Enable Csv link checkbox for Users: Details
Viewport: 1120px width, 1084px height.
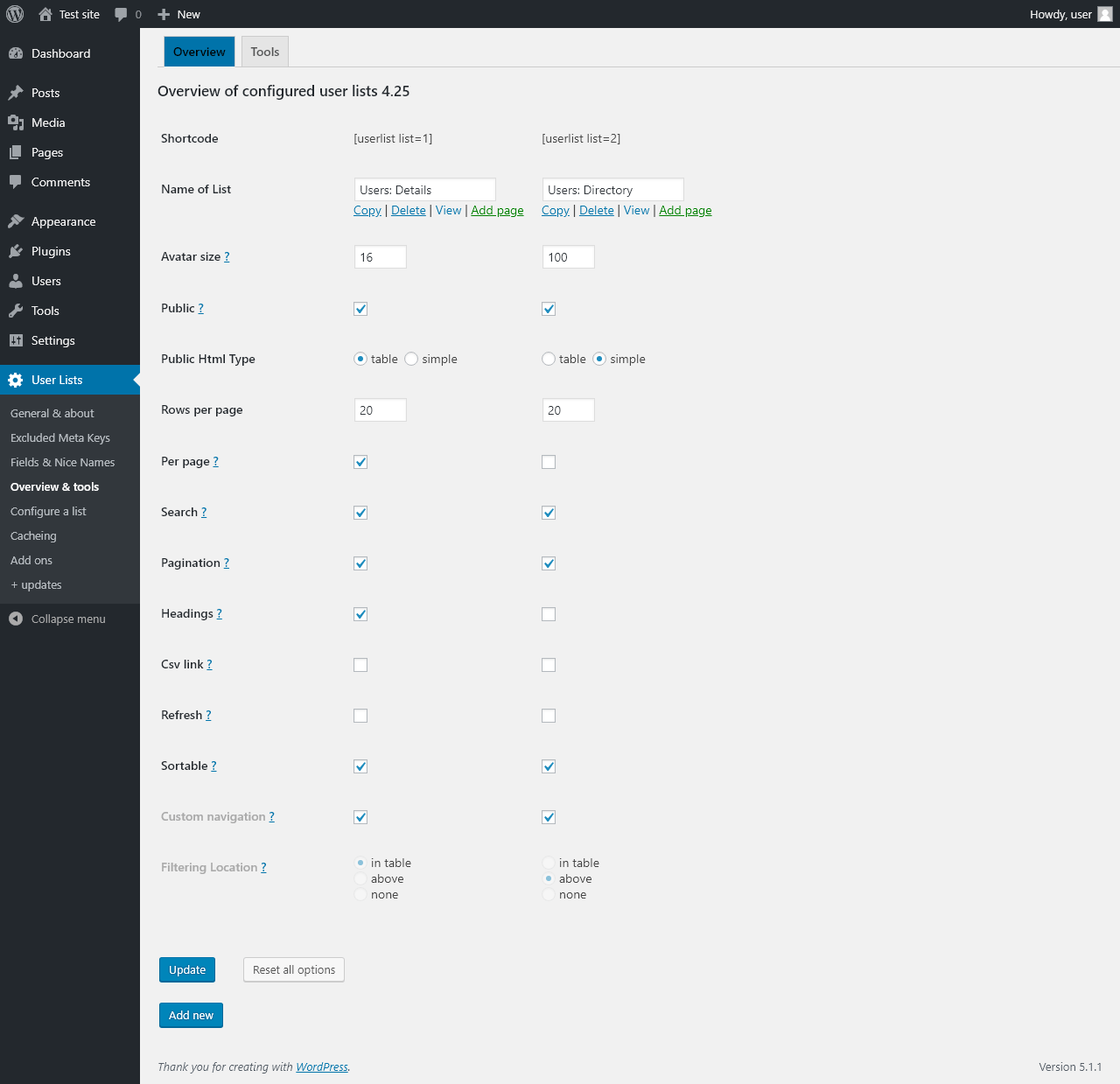click(360, 665)
